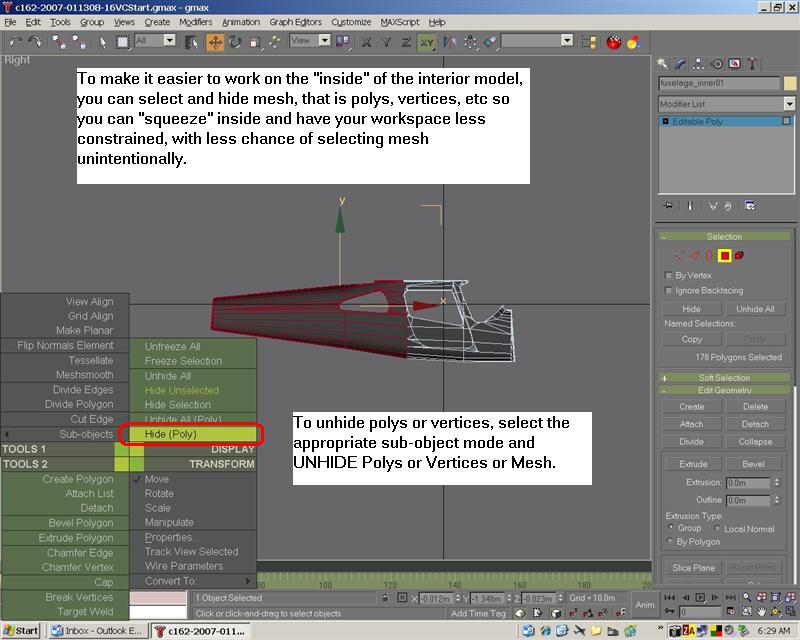The image size is (800, 640).
Task: Choose Hide (Poly) in quad menu
Action: (193, 434)
